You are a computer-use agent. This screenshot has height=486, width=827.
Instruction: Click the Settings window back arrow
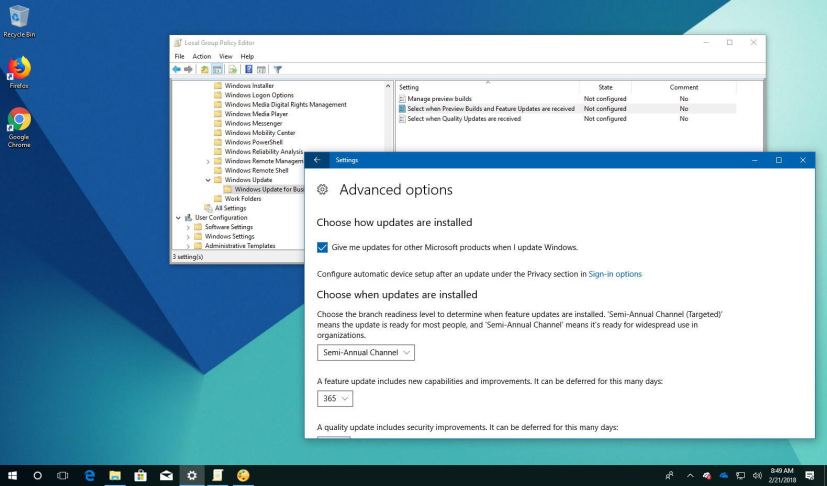(x=317, y=160)
